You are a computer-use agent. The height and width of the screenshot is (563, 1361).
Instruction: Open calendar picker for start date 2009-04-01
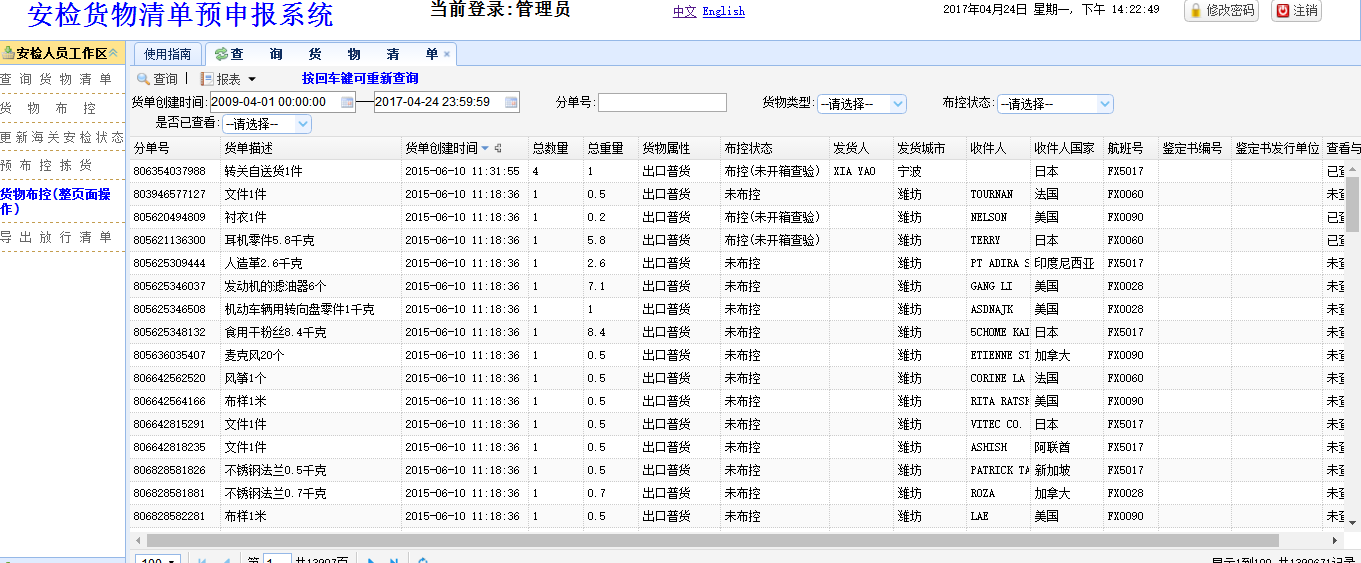click(347, 102)
